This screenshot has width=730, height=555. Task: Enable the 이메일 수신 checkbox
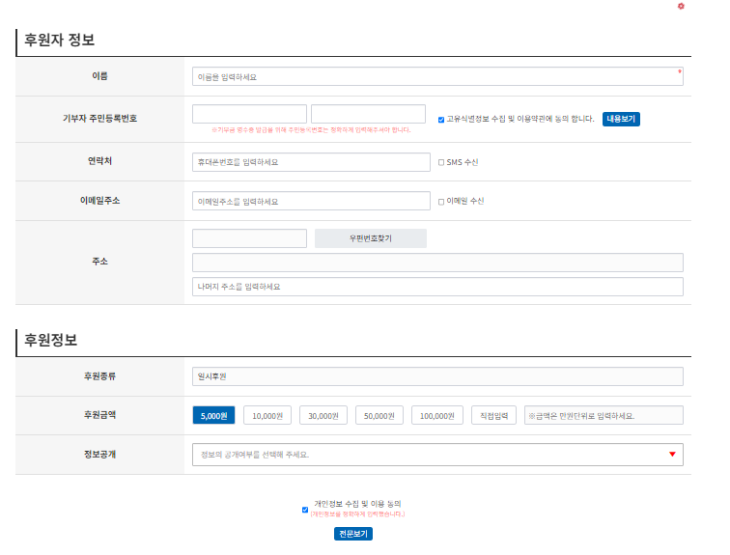tap(441, 202)
